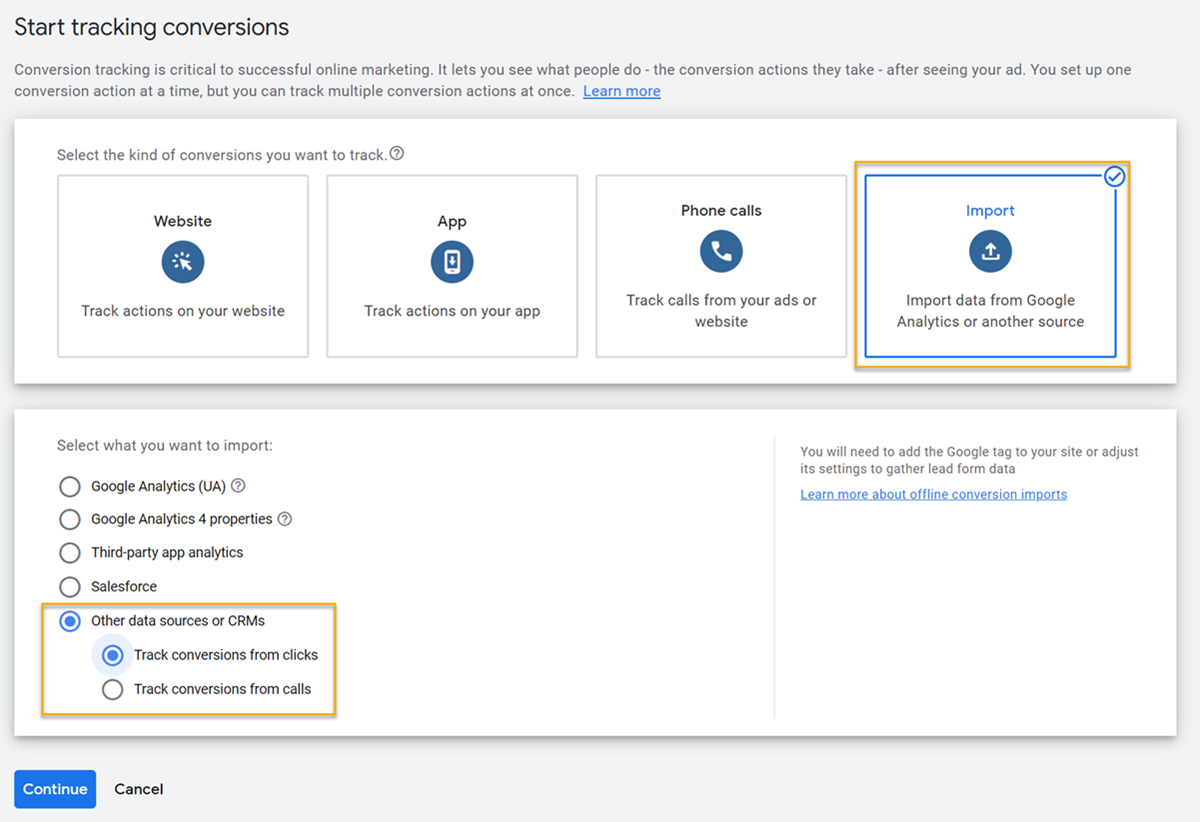Click help icon next to Google Analytics (UA)

pos(238,486)
